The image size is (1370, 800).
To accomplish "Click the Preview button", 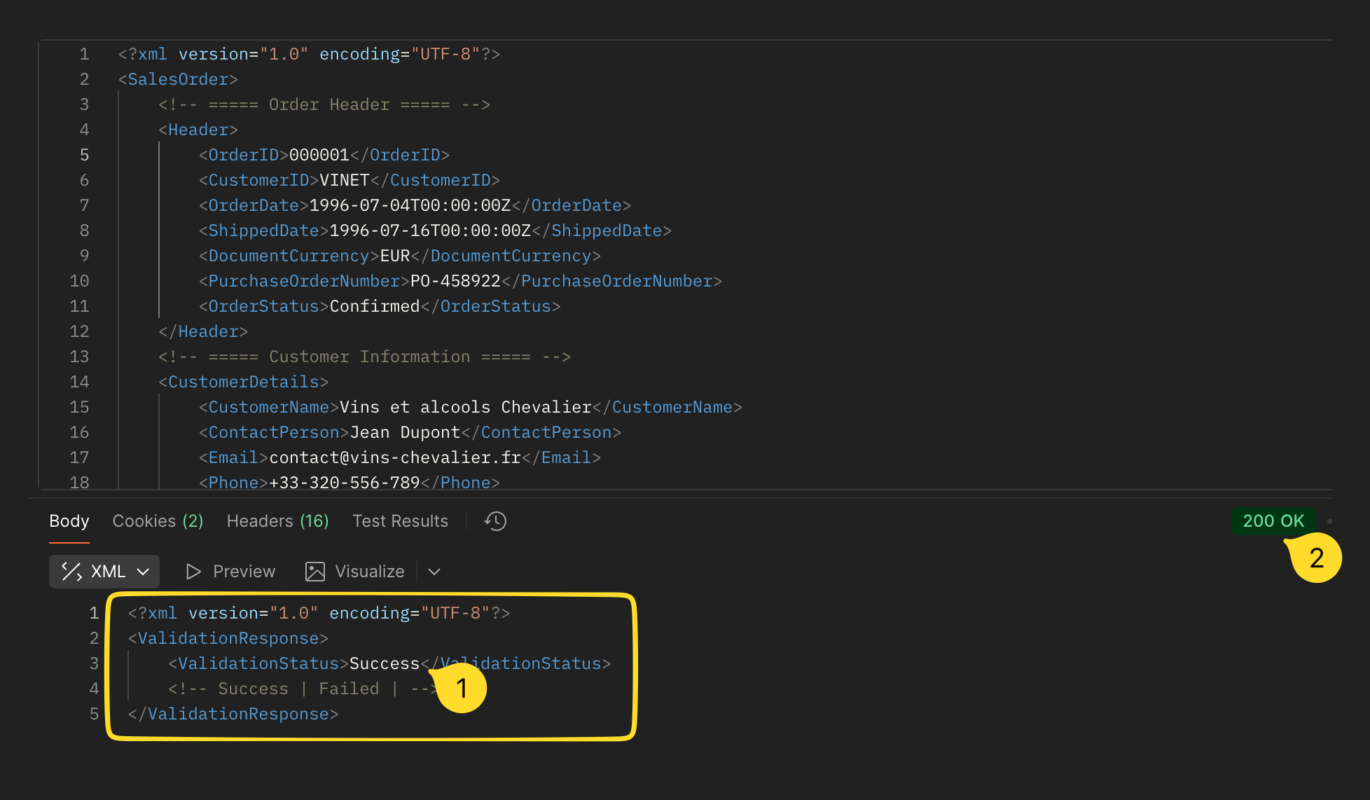I will 230,572.
